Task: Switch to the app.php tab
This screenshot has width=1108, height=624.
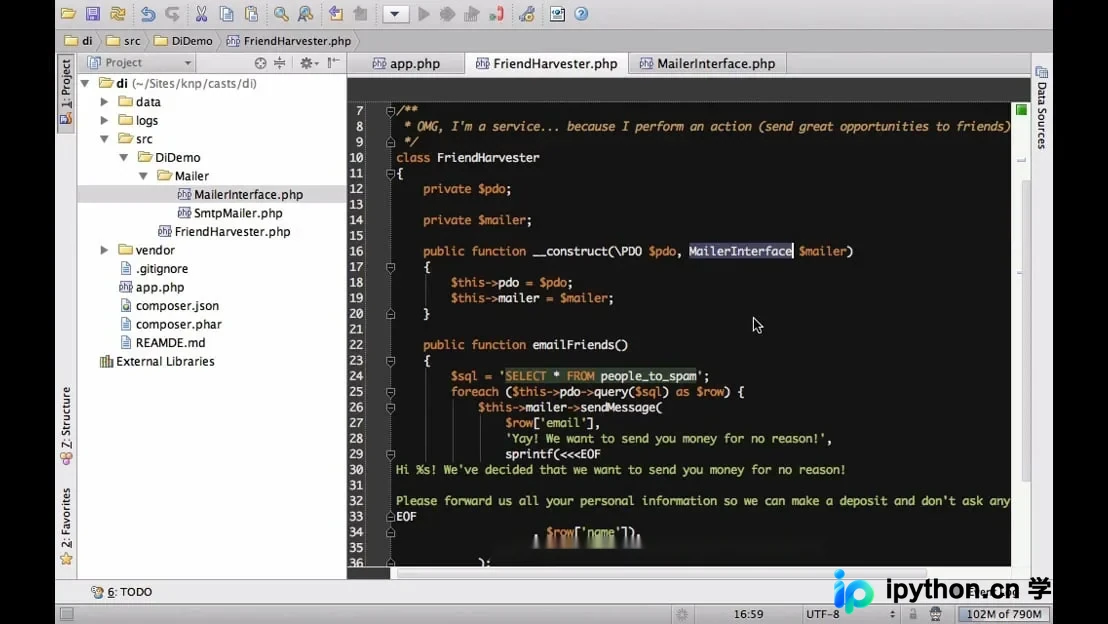Action: pos(406,64)
